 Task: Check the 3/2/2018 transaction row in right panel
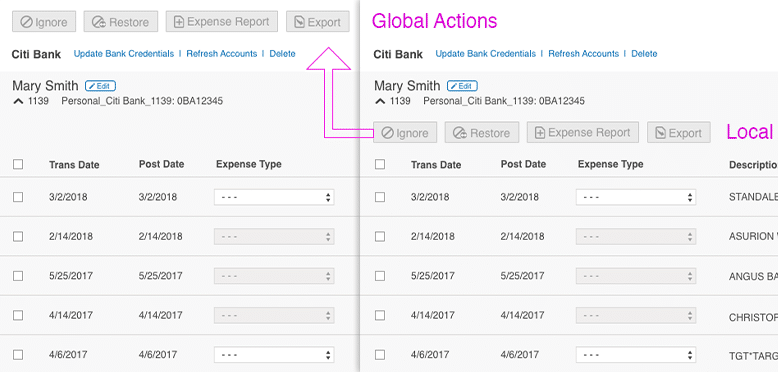click(x=380, y=197)
